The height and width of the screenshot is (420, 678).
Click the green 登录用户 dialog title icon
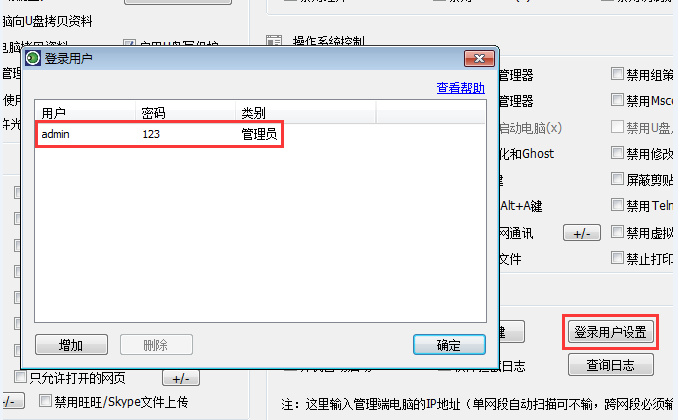pos(33,58)
